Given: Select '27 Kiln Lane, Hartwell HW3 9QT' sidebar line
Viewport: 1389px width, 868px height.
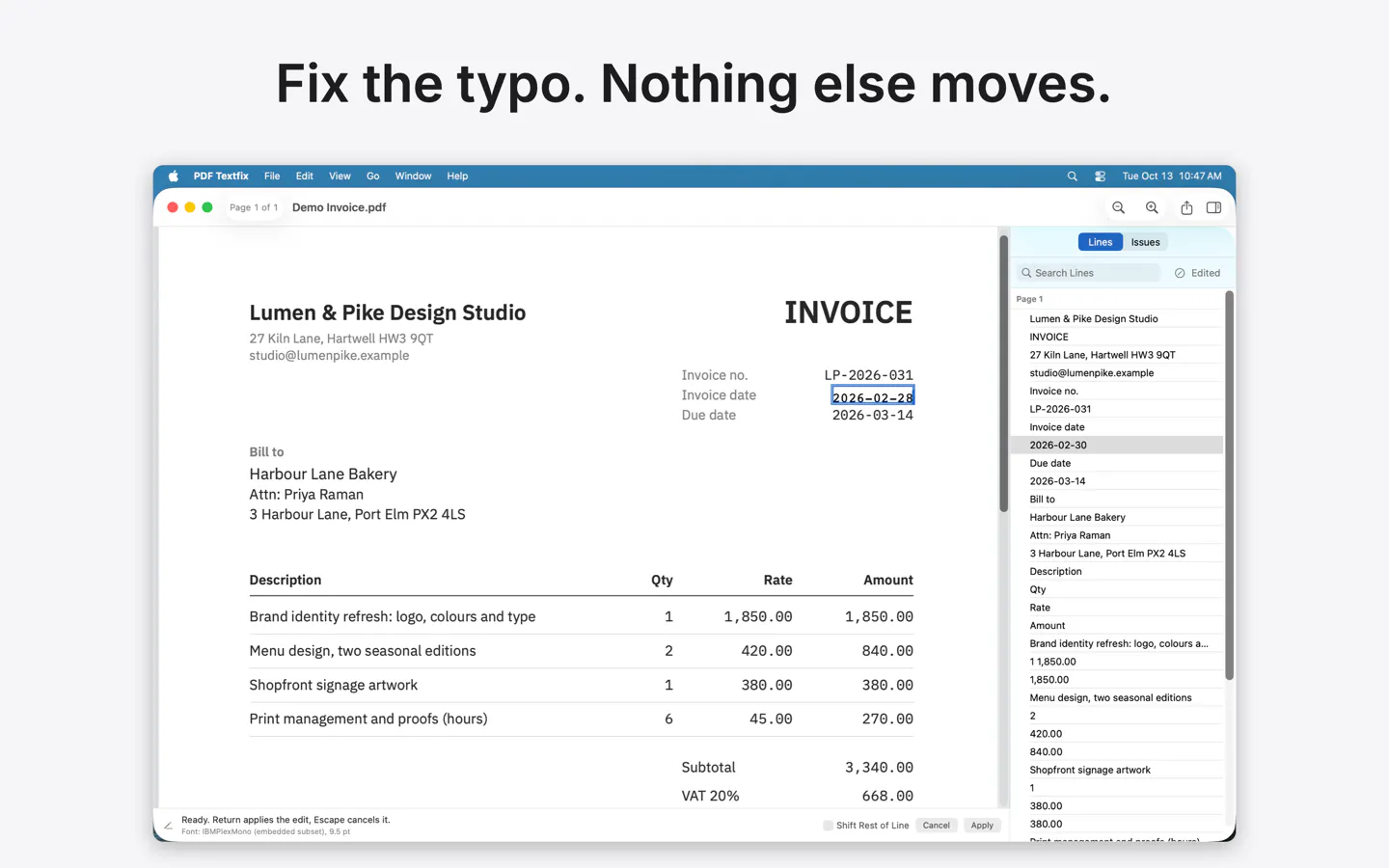Looking at the screenshot, I should click(x=1117, y=355).
